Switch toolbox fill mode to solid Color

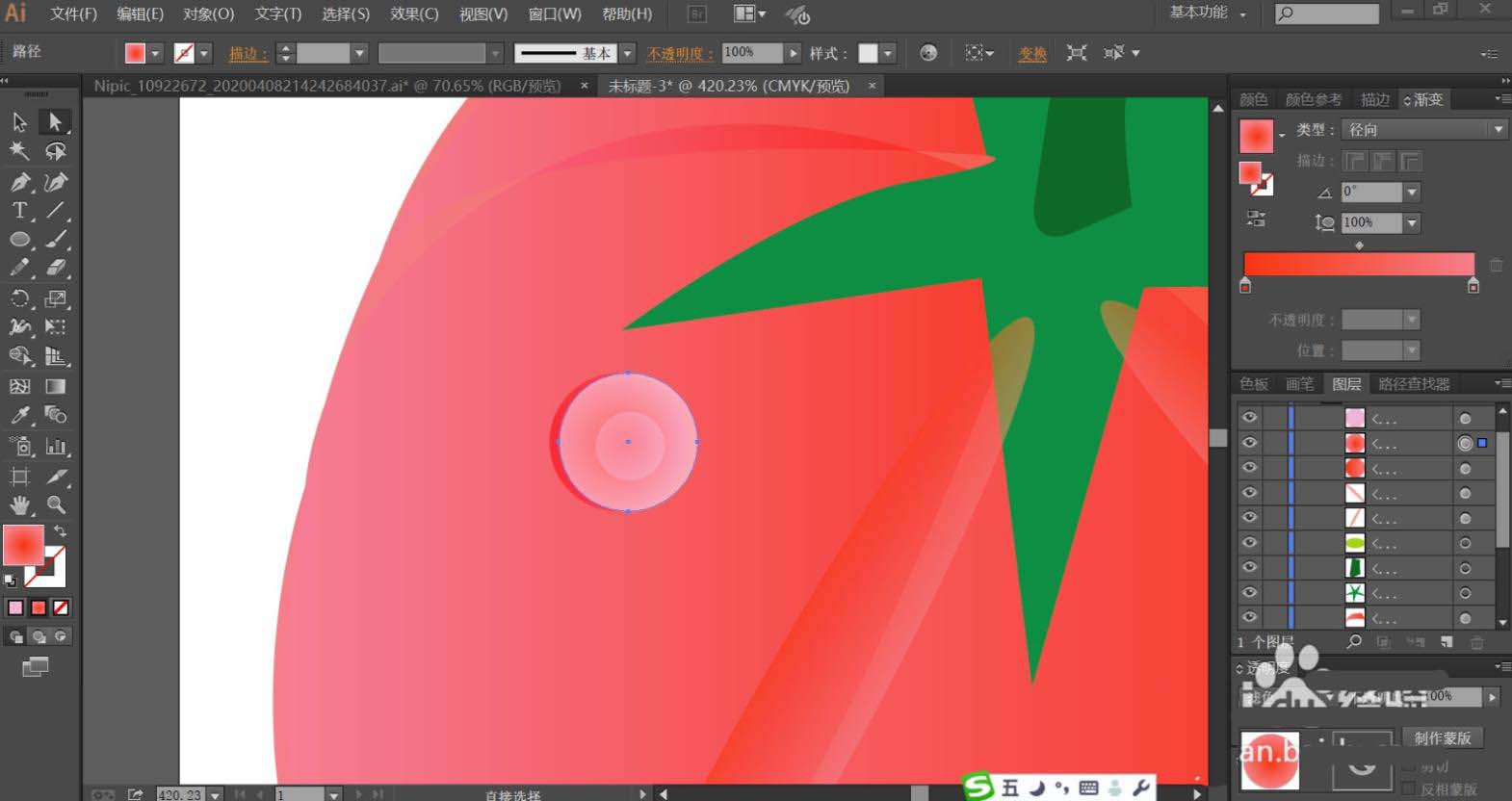pos(15,607)
